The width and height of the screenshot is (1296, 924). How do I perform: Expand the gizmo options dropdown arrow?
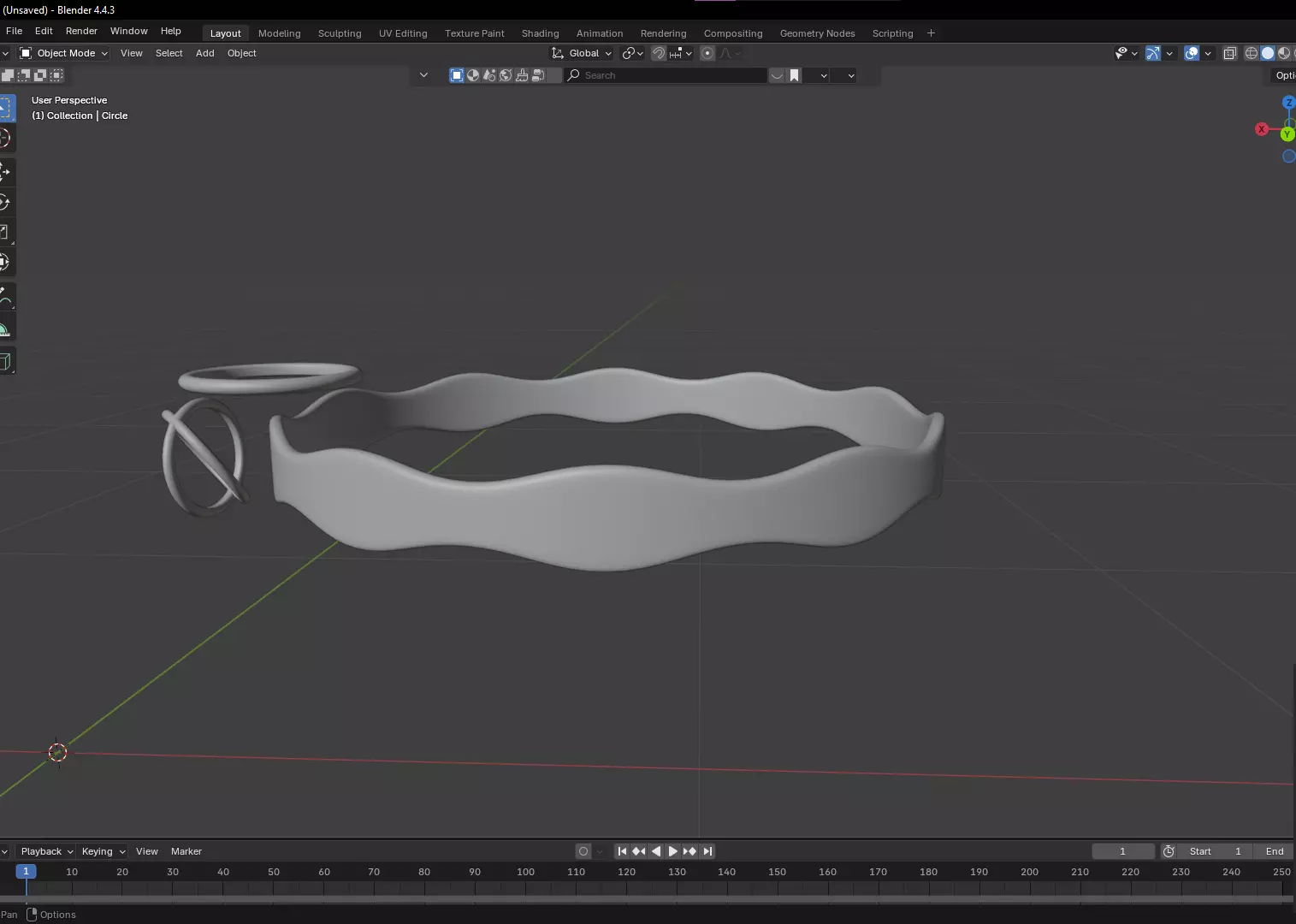coord(1169,53)
